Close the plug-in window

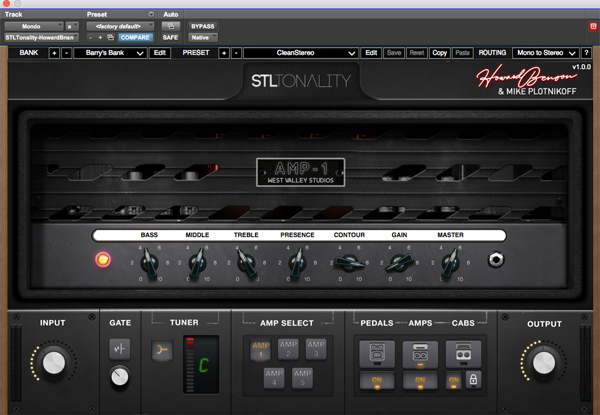pos(6,3)
